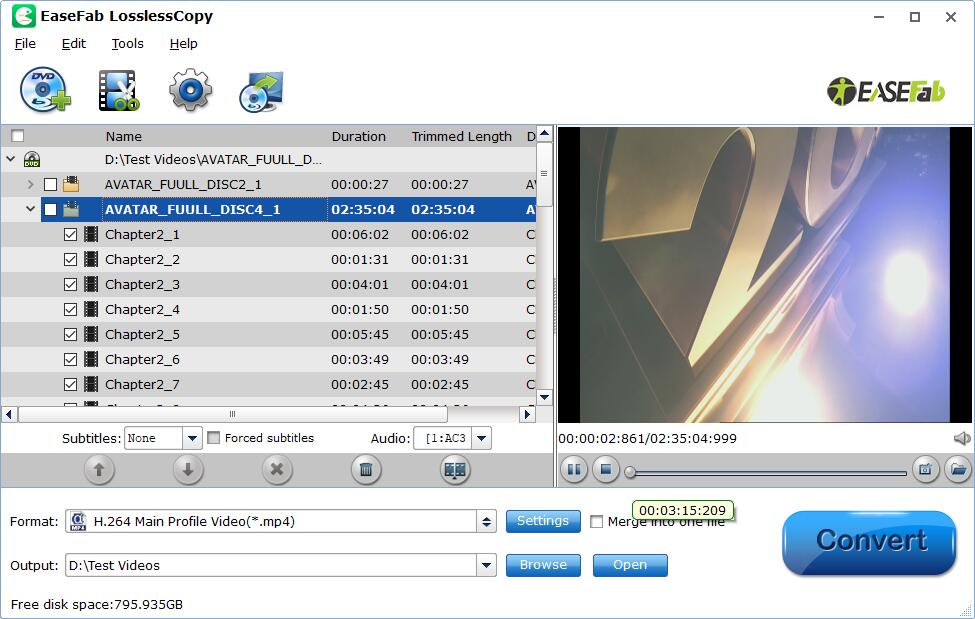Click the file list horizontal scrollbar thumb

click(233, 414)
